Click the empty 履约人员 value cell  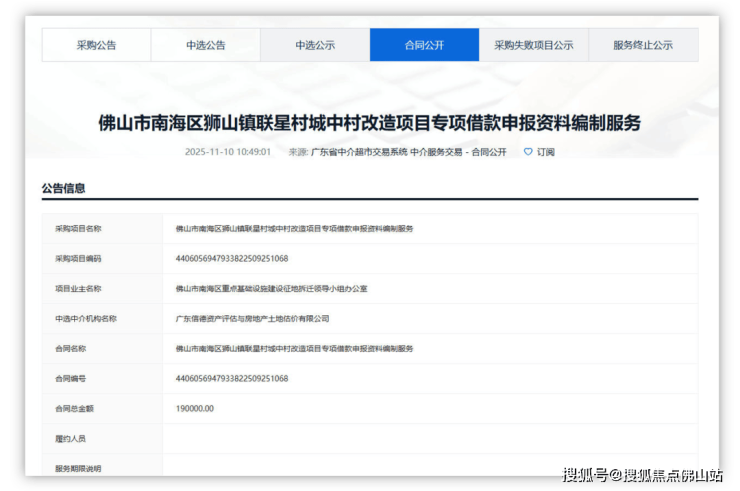point(430,438)
